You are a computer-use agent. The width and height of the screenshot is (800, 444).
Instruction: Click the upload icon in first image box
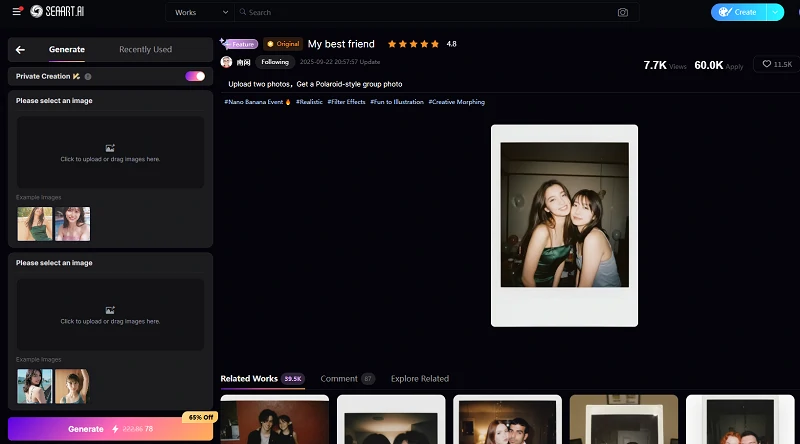110,148
